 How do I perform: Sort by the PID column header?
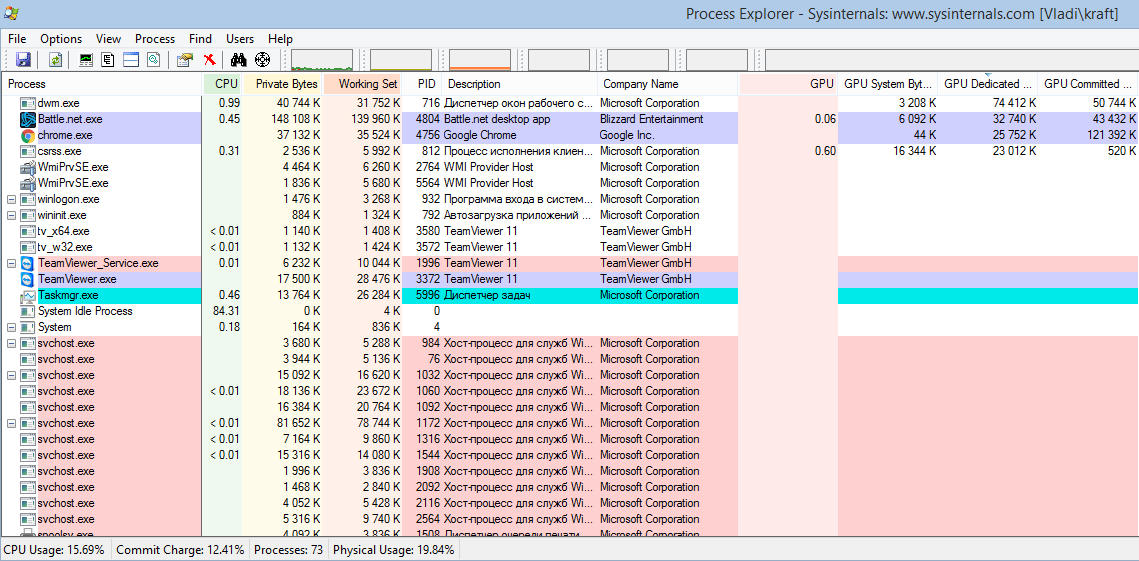[421, 84]
